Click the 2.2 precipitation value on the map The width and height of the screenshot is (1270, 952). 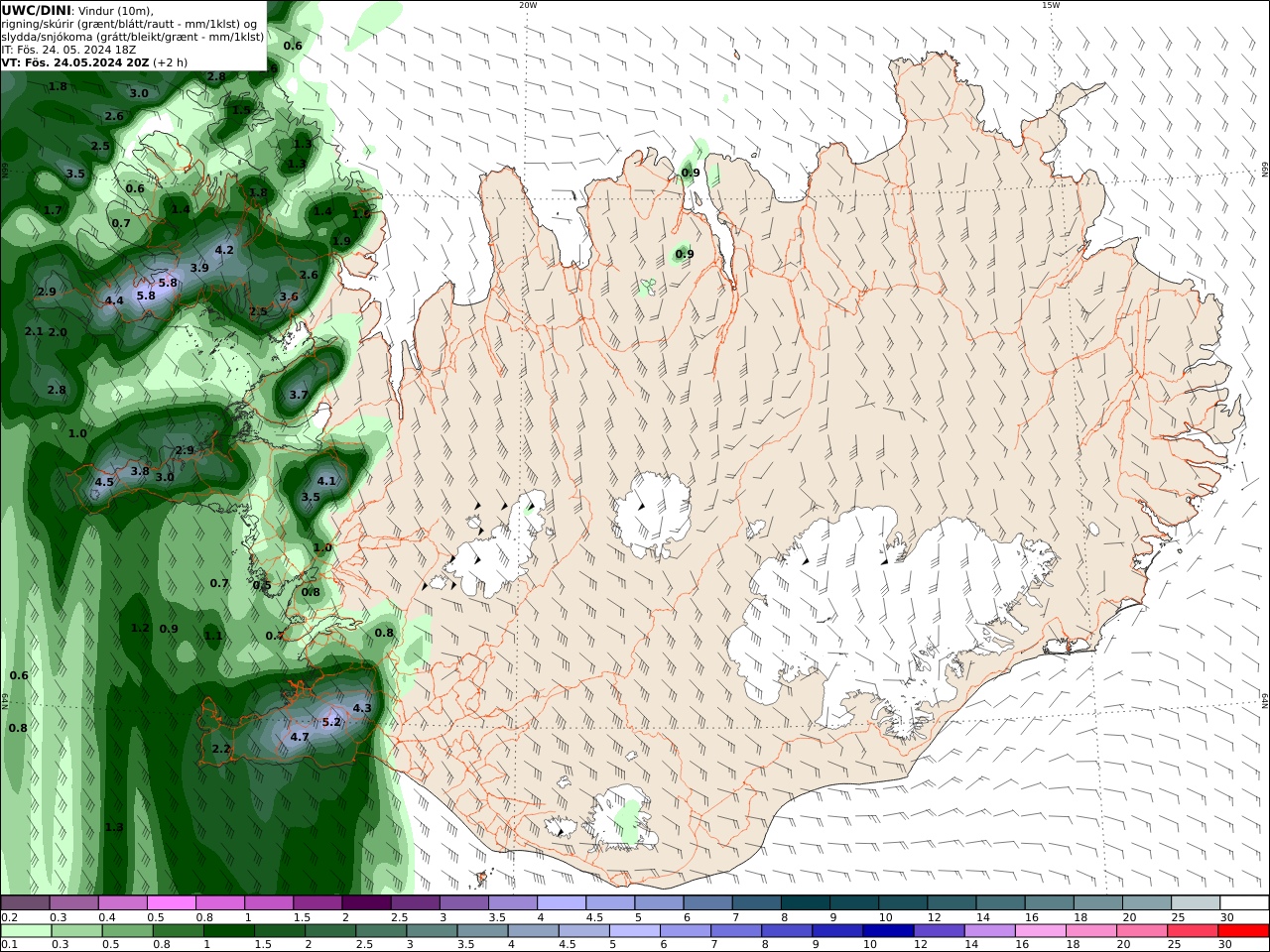(x=221, y=749)
